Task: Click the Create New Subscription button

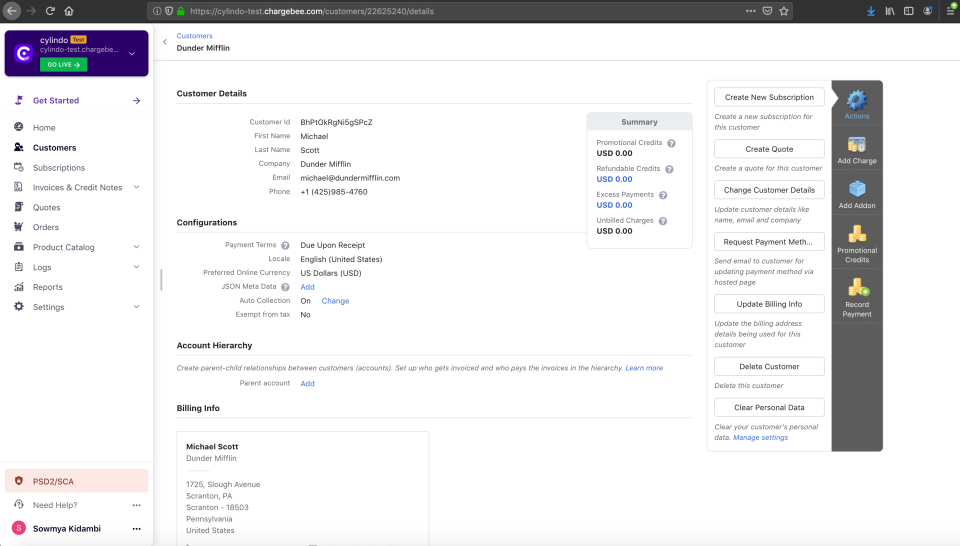Action: [x=770, y=97]
